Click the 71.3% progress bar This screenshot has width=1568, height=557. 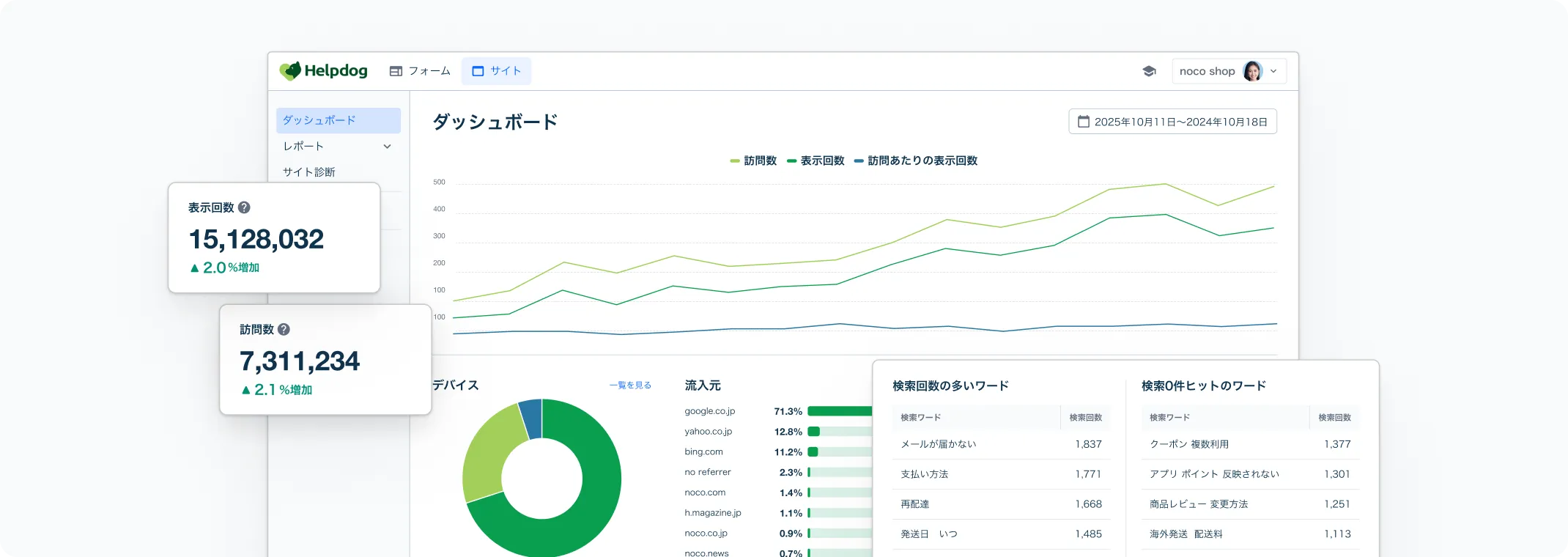click(x=840, y=411)
